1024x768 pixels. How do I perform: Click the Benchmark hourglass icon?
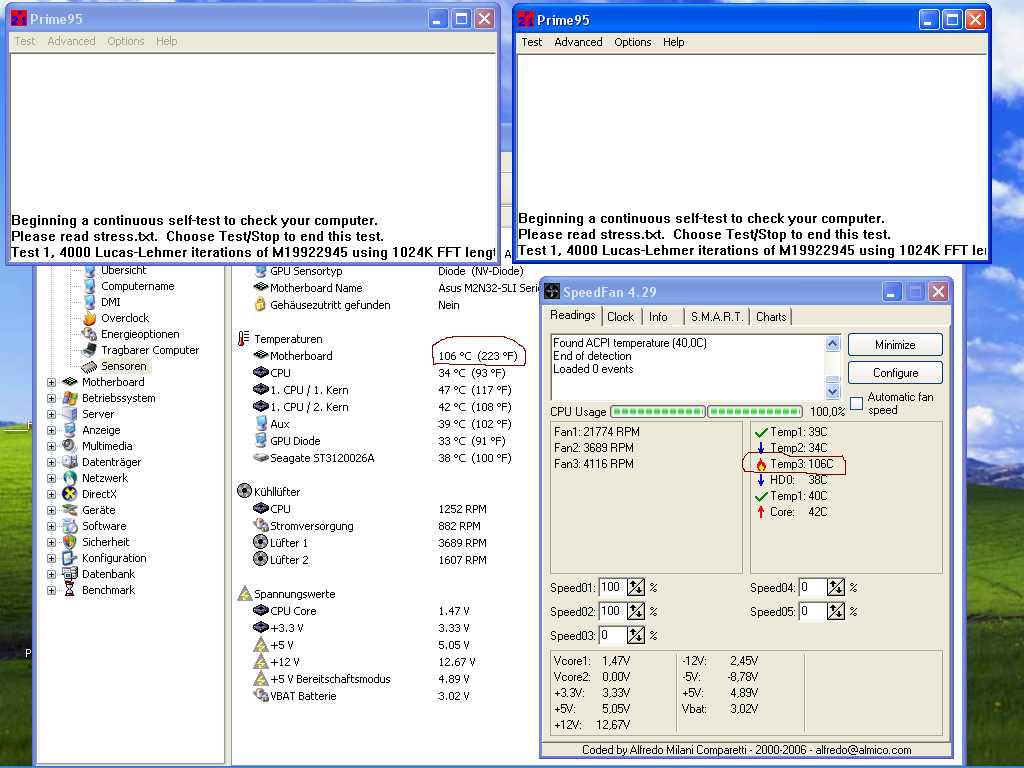69,590
